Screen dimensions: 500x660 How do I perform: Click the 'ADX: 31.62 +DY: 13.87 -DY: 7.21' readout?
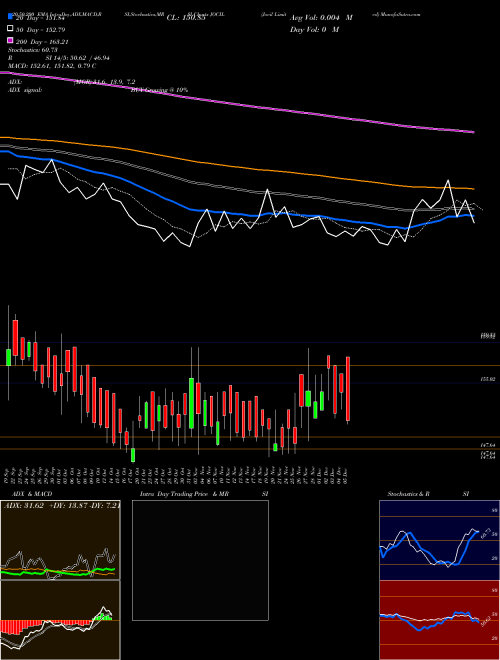pyautogui.click(x=62, y=506)
